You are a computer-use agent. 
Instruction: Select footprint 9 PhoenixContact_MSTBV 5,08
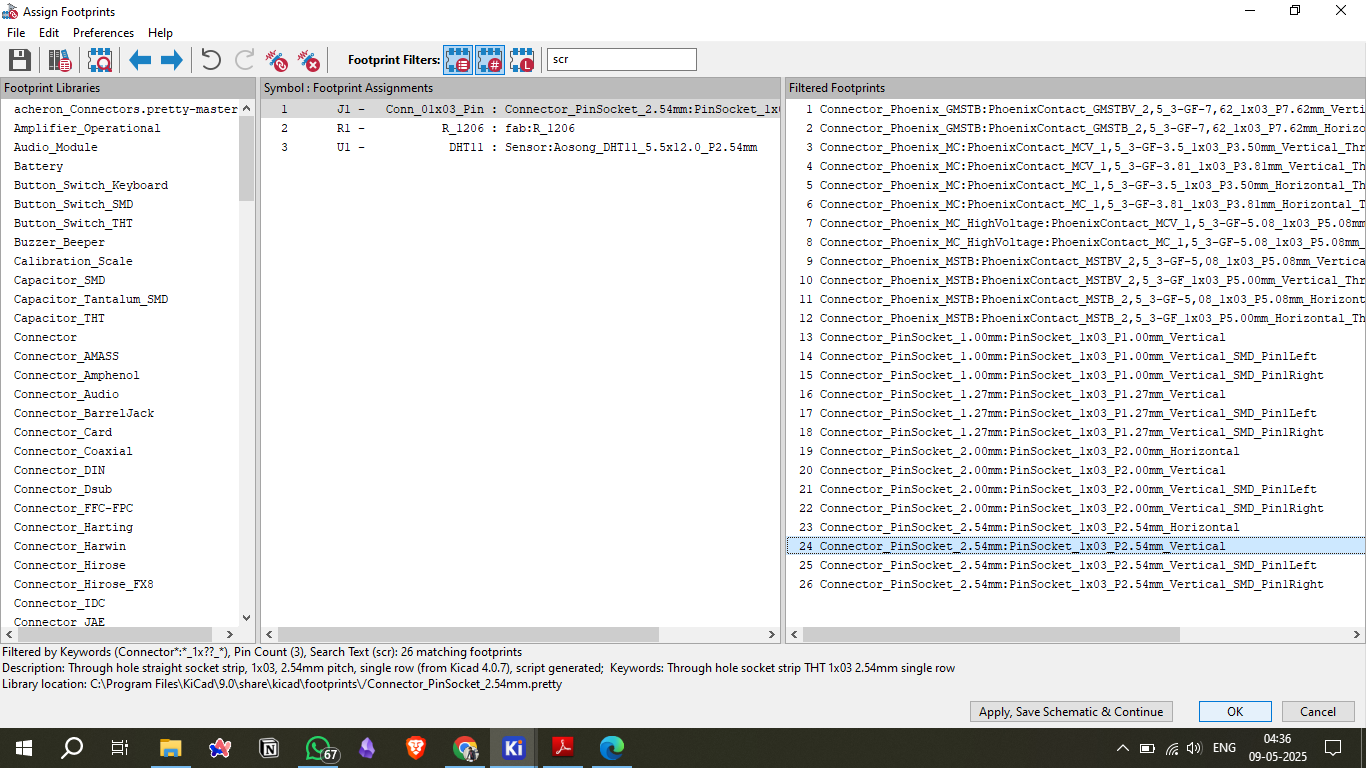[x=1075, y=261]
